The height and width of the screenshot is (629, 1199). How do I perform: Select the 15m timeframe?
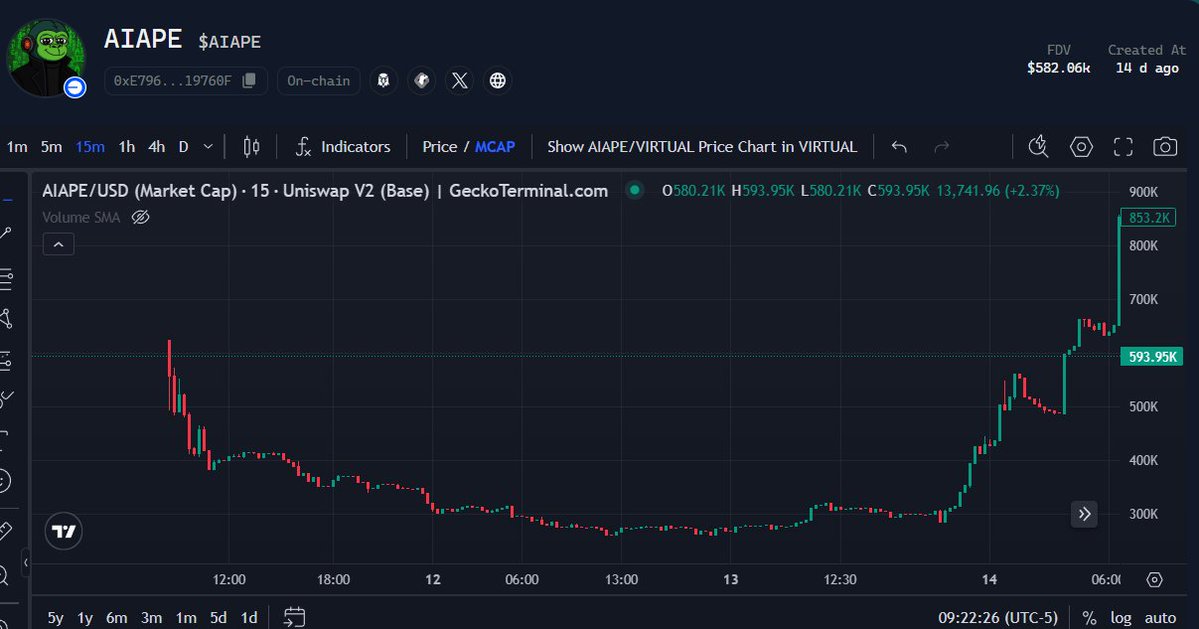89,147
